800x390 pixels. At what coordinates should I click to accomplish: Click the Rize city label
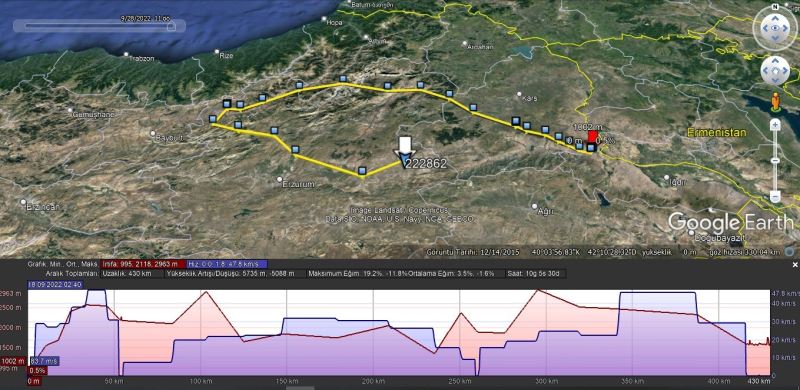(226, 56)
